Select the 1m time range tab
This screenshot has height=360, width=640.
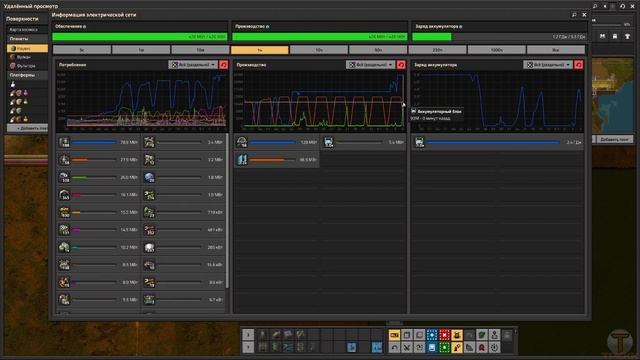click(x=141, y=50)
